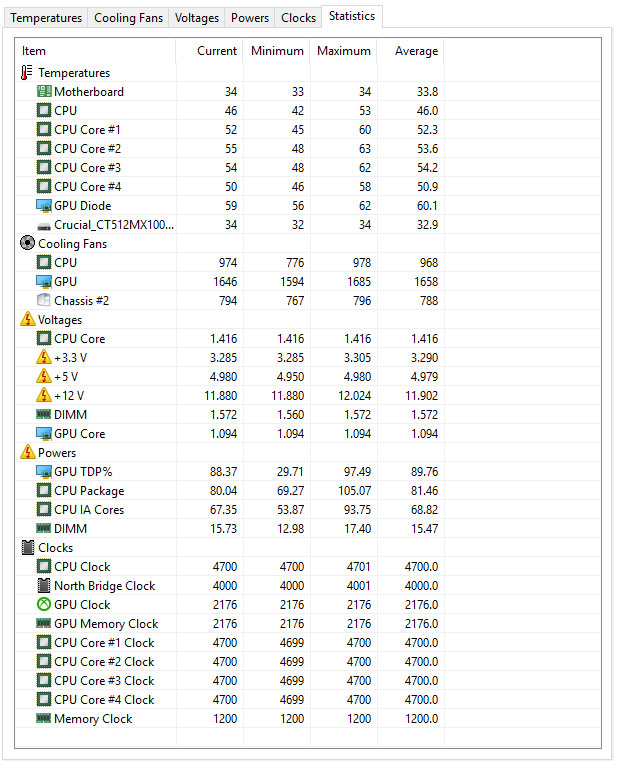
Task: Go to the Powers tab
Action: point(250,18)
